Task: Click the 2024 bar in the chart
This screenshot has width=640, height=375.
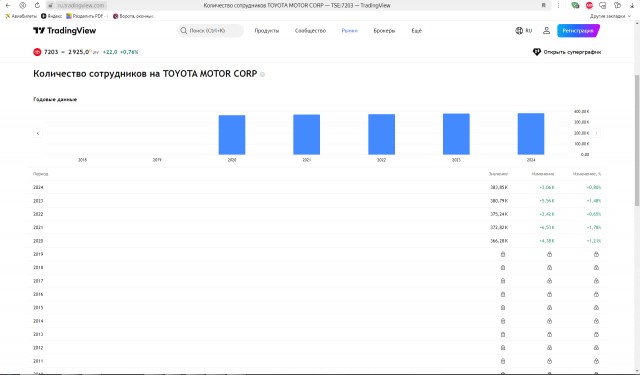Action: point(531,134)
